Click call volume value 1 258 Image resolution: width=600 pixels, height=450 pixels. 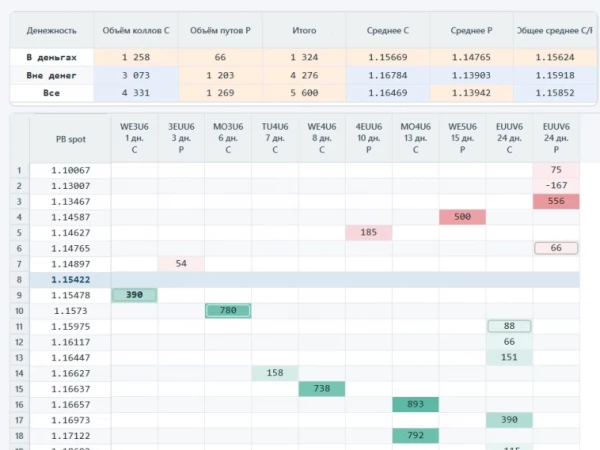(x=136, y=57)
